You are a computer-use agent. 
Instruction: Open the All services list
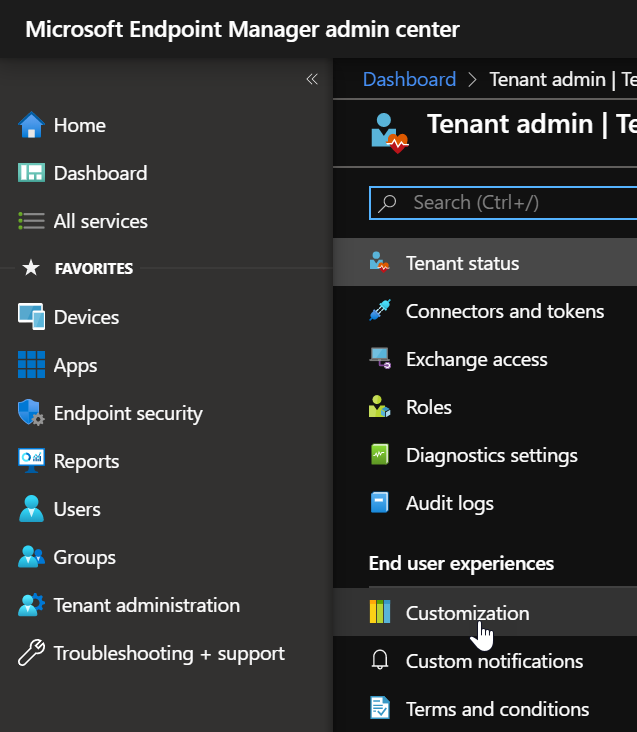click(100, 221)
